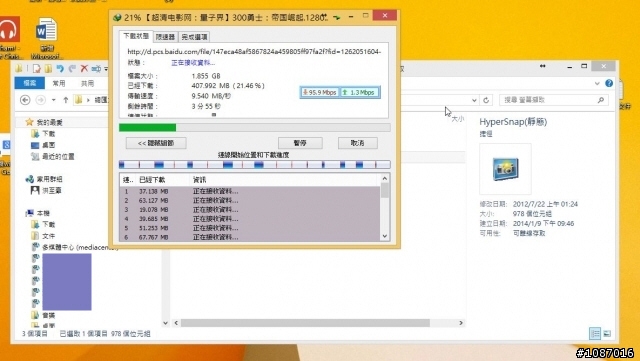Click the scroll down arrow of connection list

tap(384, 236)
